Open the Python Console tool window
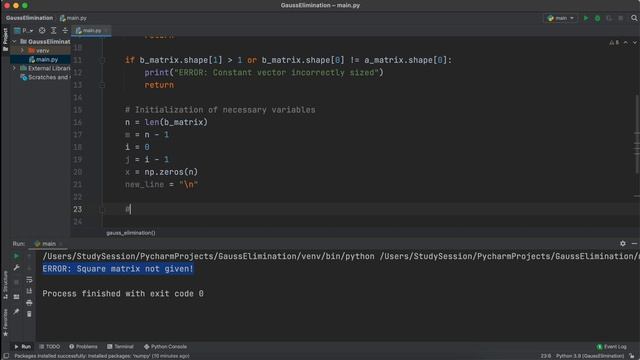Screen dimensions: 640x360 pyautogui.click(x=165, y=347)
